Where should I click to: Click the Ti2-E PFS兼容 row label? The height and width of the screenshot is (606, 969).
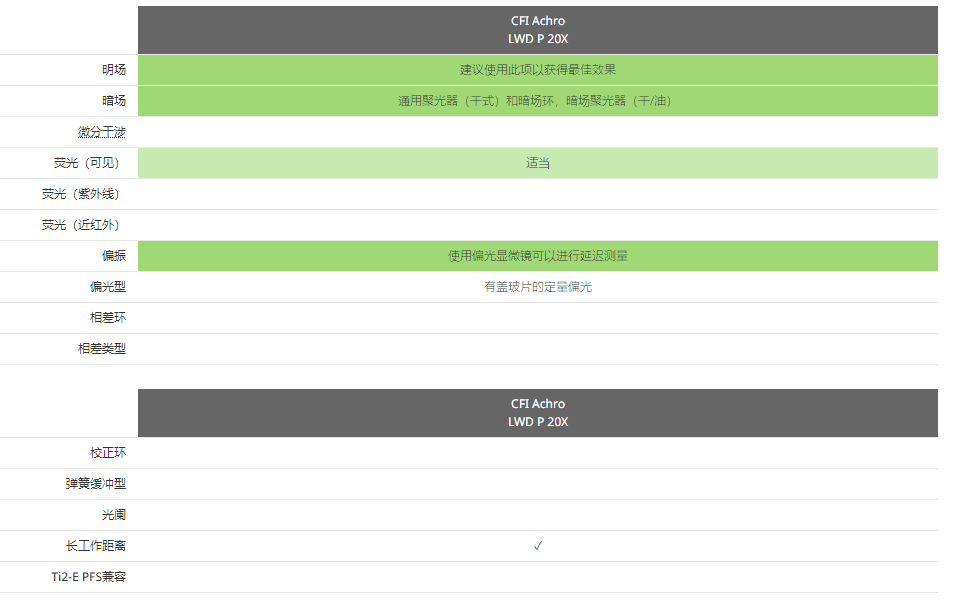pyautogui.click(x=88, y=577)
